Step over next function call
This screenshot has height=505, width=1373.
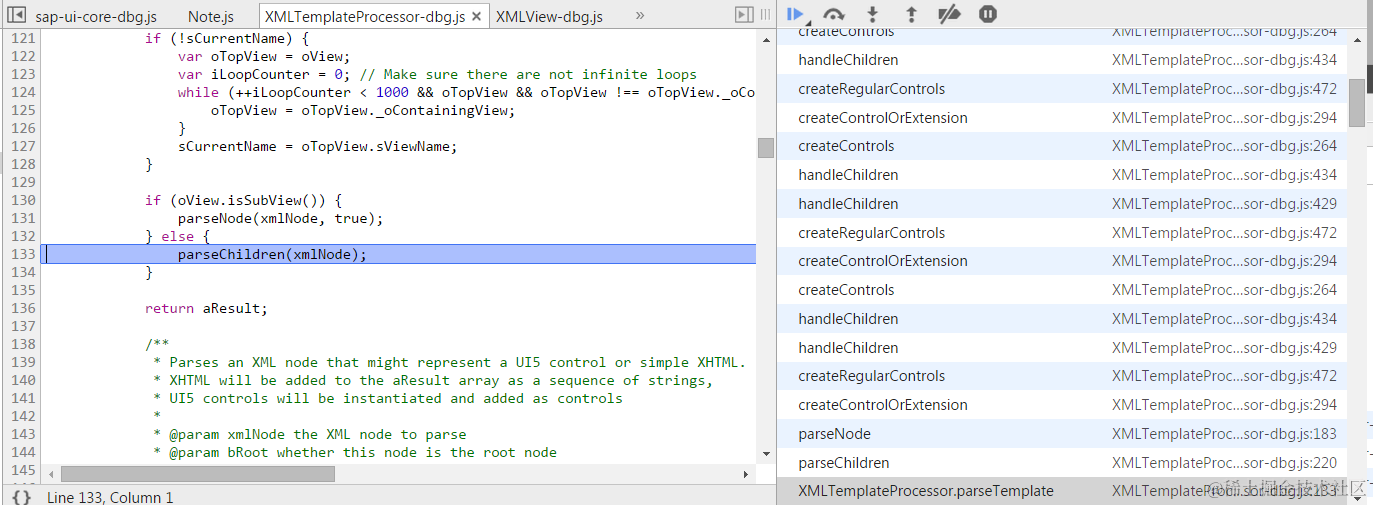[x=833, y=14]
